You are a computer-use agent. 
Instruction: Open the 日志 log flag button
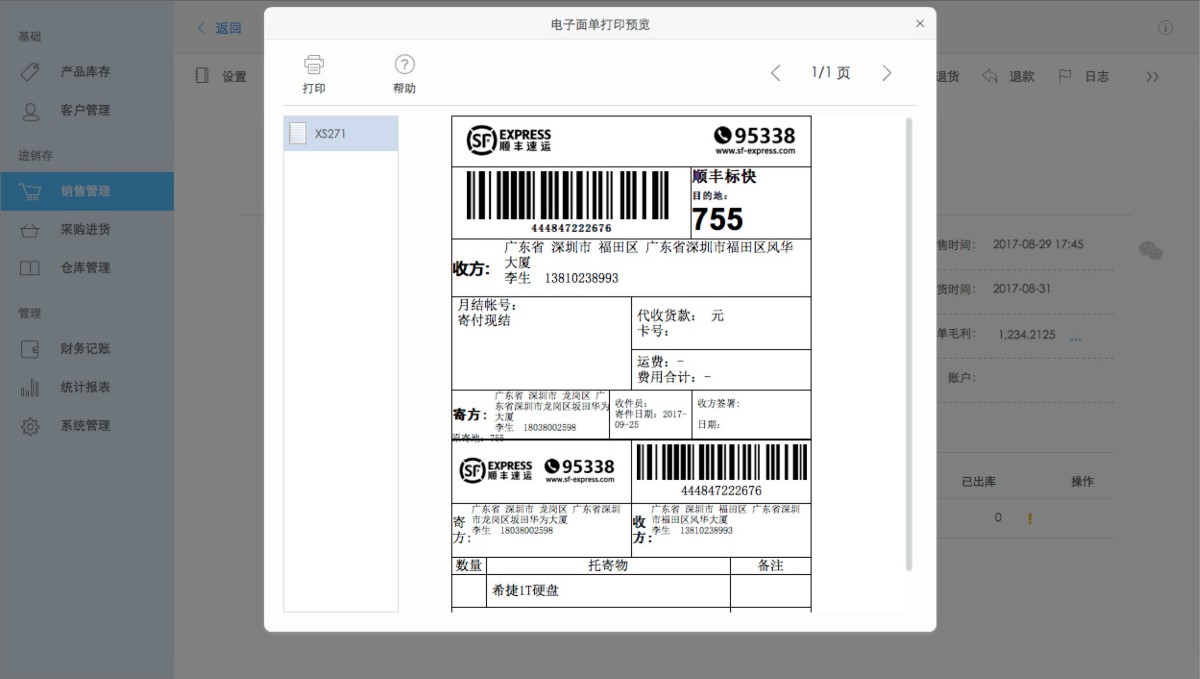[1084, 76]
